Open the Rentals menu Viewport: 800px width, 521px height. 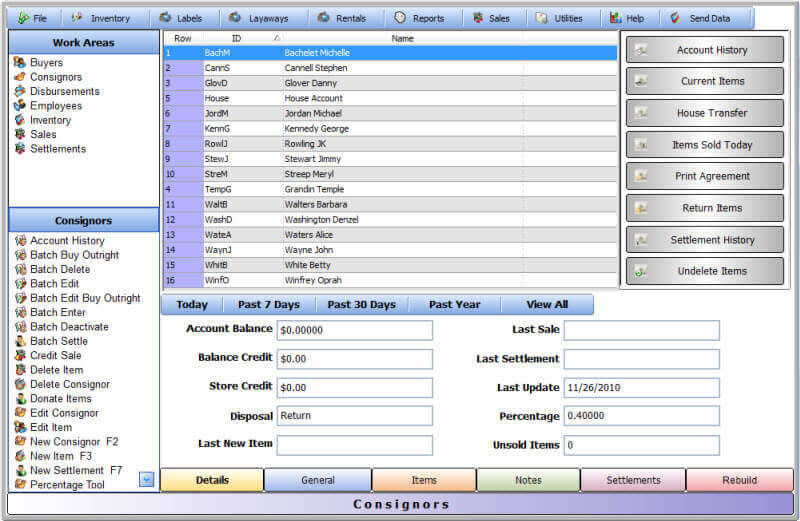[342, 18]
